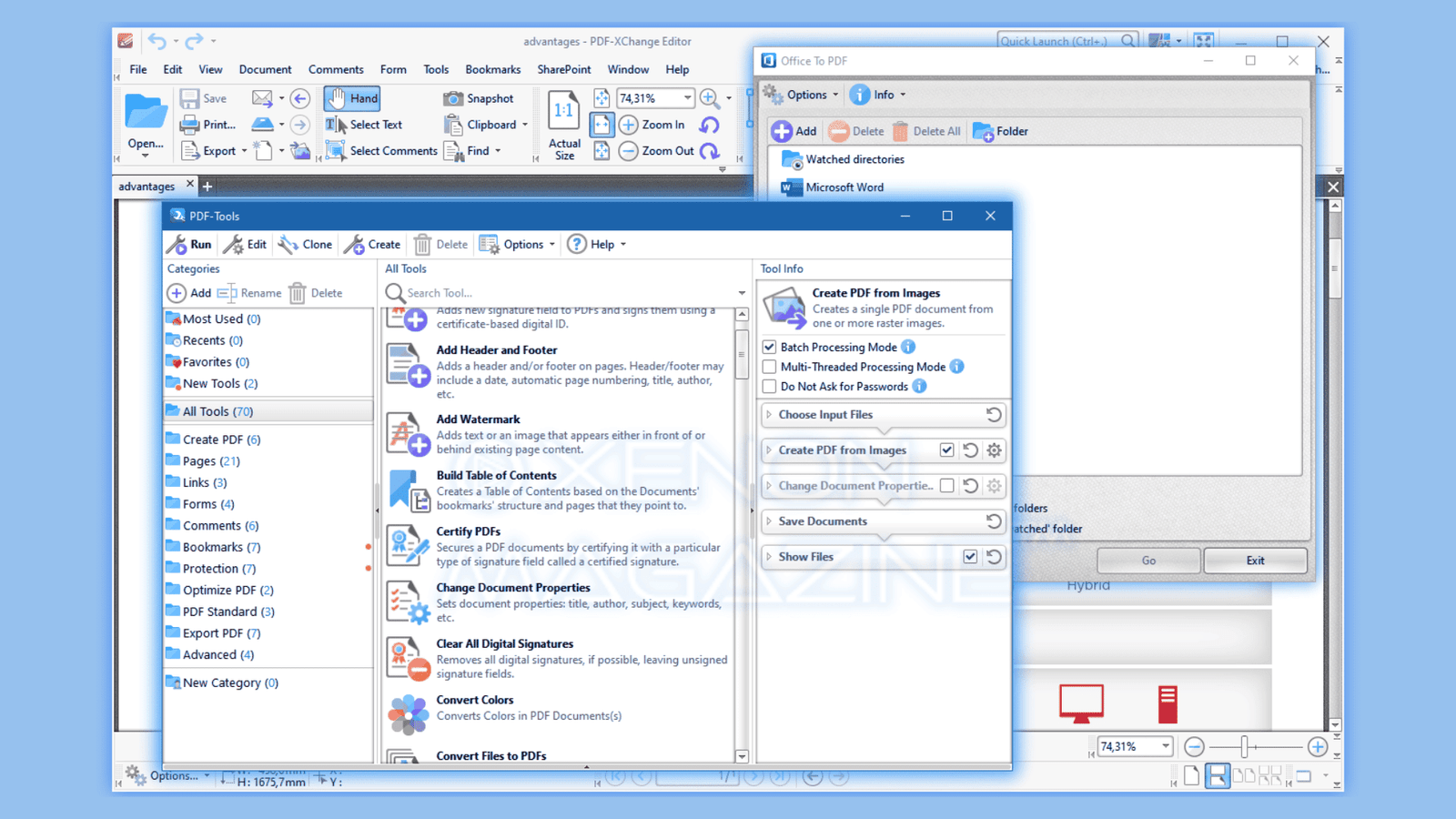Click the Zoom In toolbar icon
Image resolution: width=1456 pixels, height=819 pixels.
[x=629, y=125]
